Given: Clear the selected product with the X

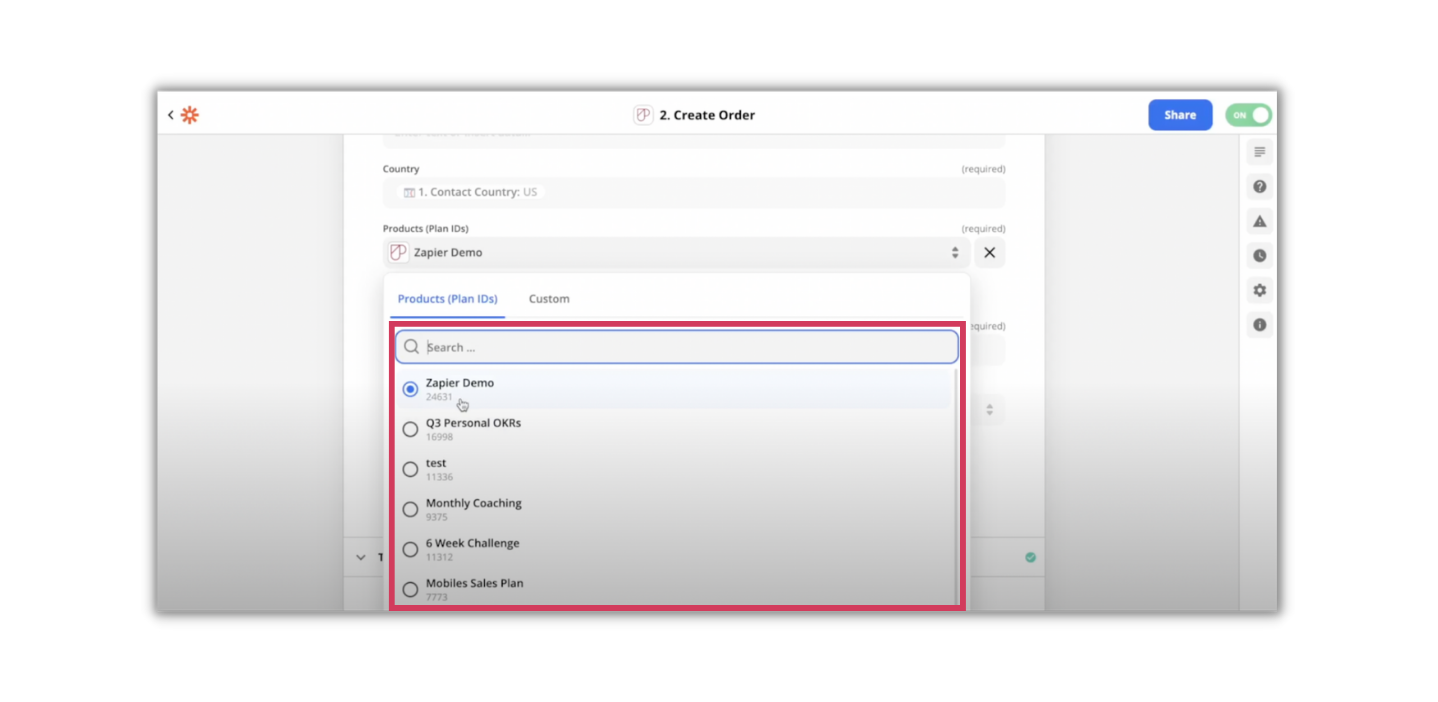Looking at the screenshot, I should click(989, 252).
